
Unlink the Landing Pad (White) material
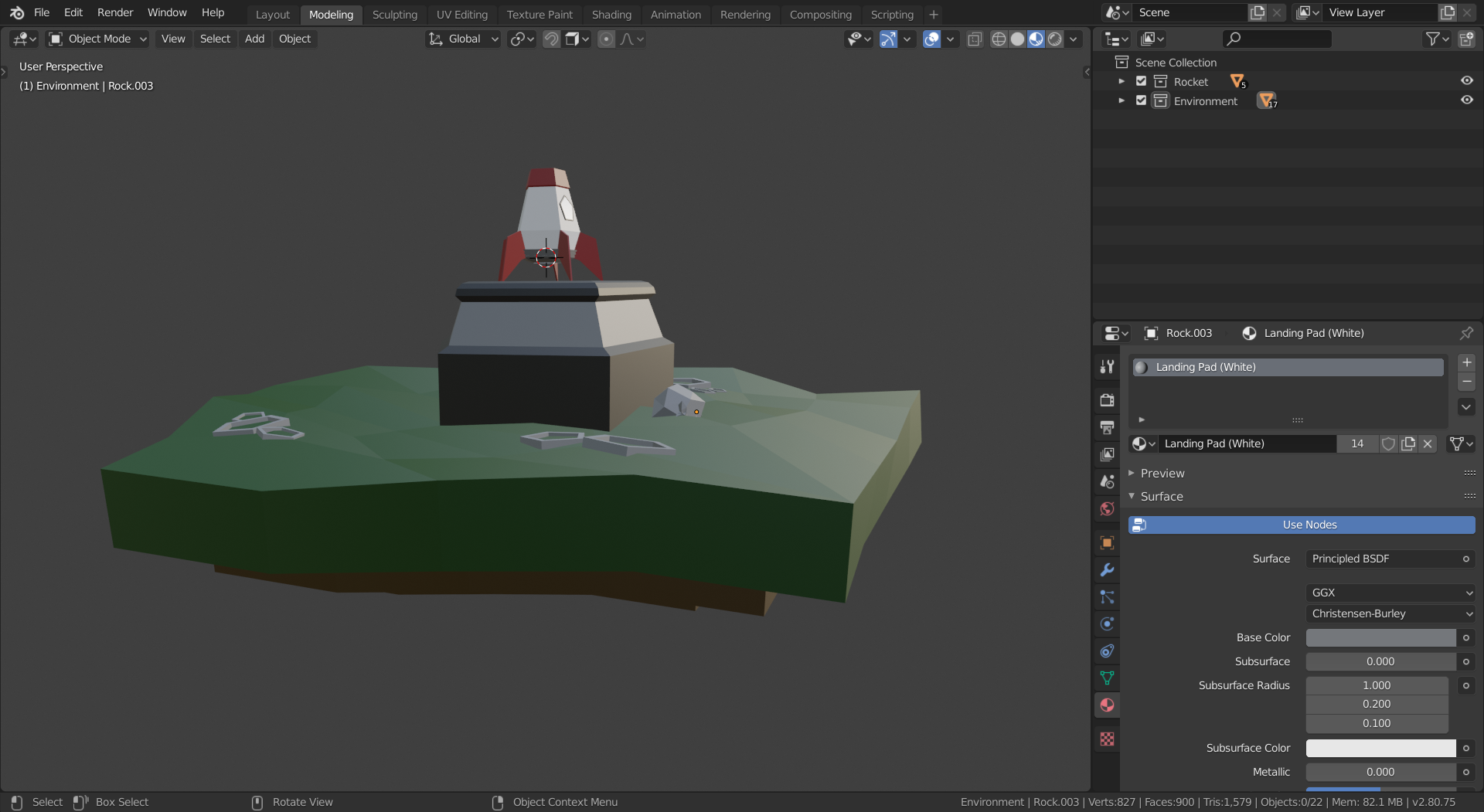[1427, 443]
